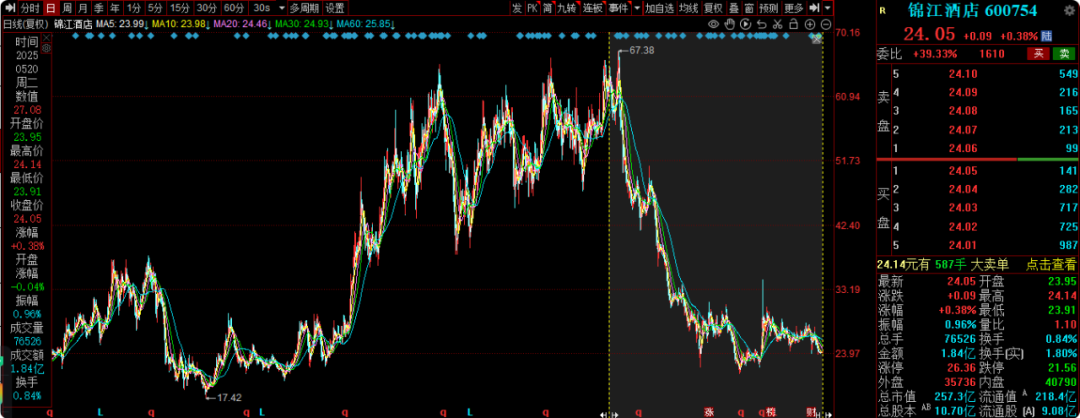
Task: Click the panel collapse arrow after 更多
Action: click(x=814, y=8)
